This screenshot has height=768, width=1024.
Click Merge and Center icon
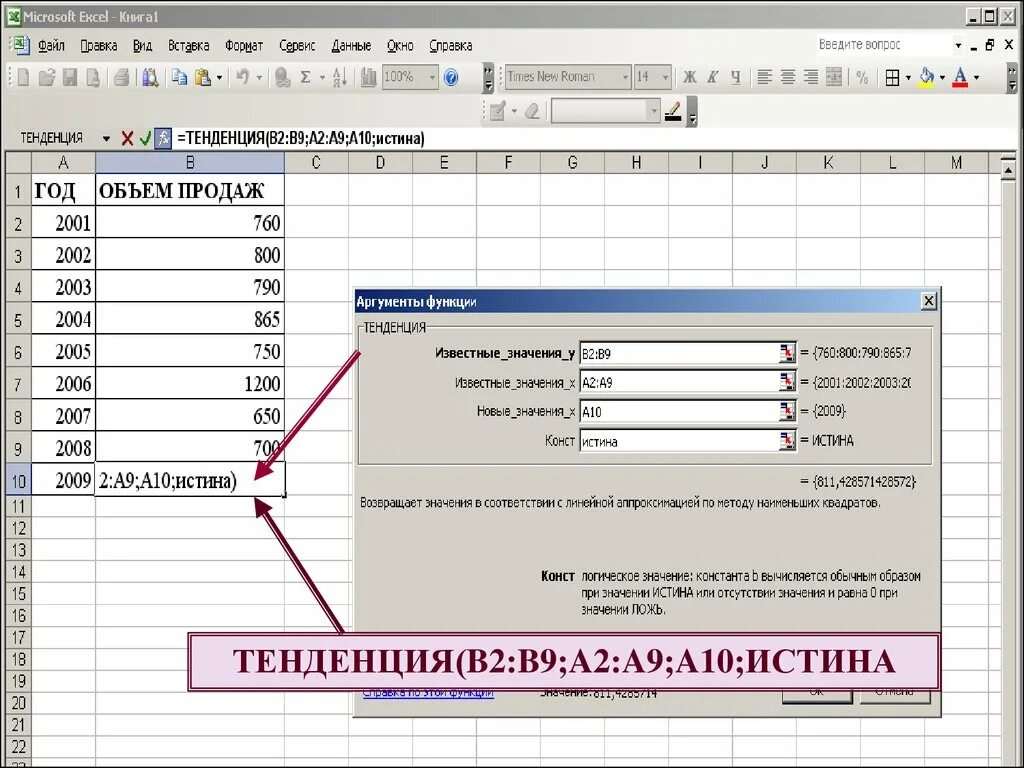pos(834,78)
